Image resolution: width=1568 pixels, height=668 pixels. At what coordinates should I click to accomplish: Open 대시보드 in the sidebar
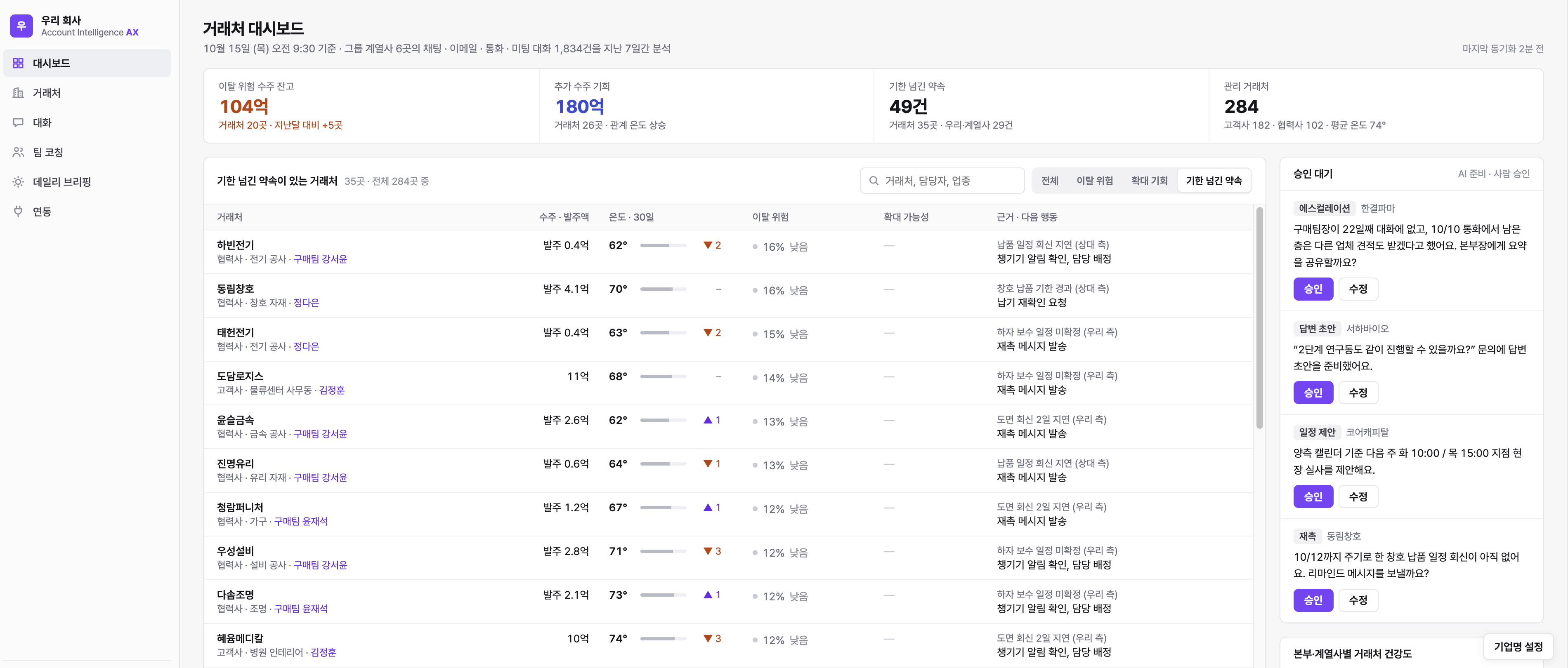click(x=87, y=63)
